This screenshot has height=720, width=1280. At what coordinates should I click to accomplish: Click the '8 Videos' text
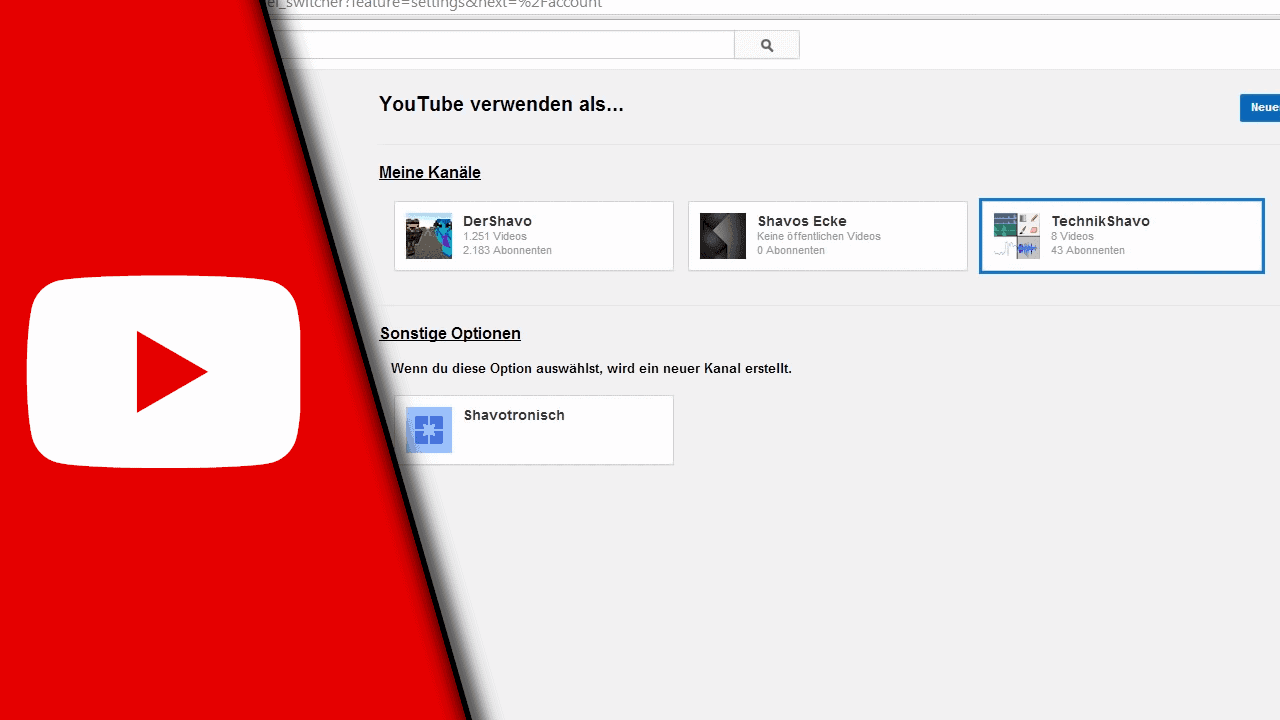(x=1072, y=237)
